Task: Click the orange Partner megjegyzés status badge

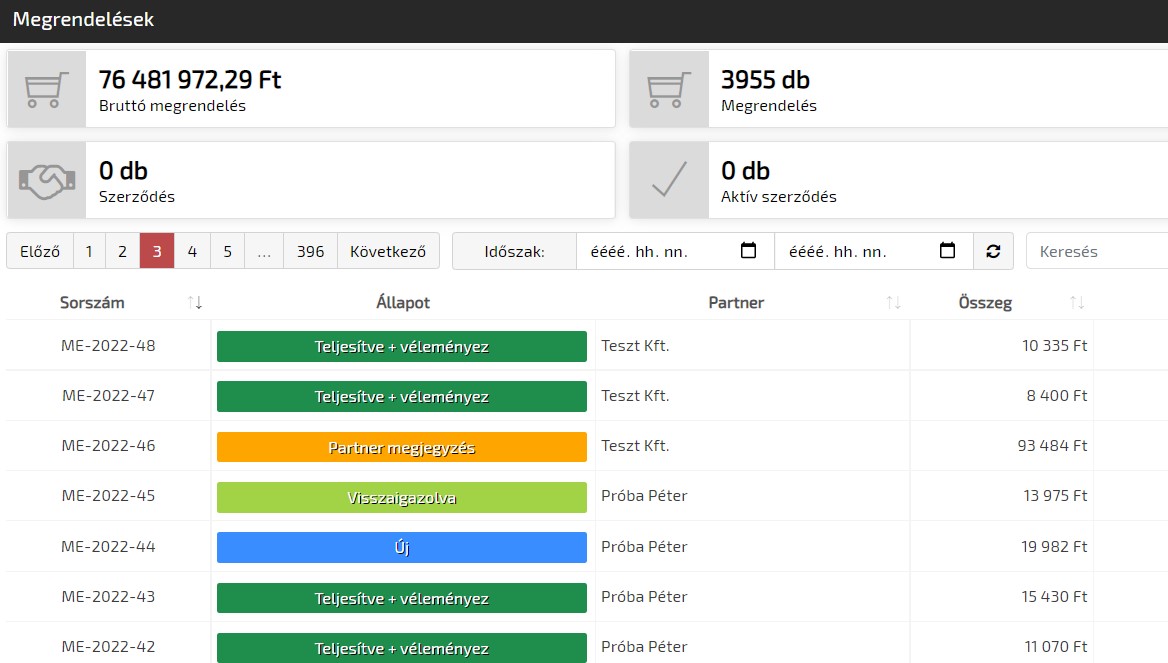Action: [x=401, y=447]
